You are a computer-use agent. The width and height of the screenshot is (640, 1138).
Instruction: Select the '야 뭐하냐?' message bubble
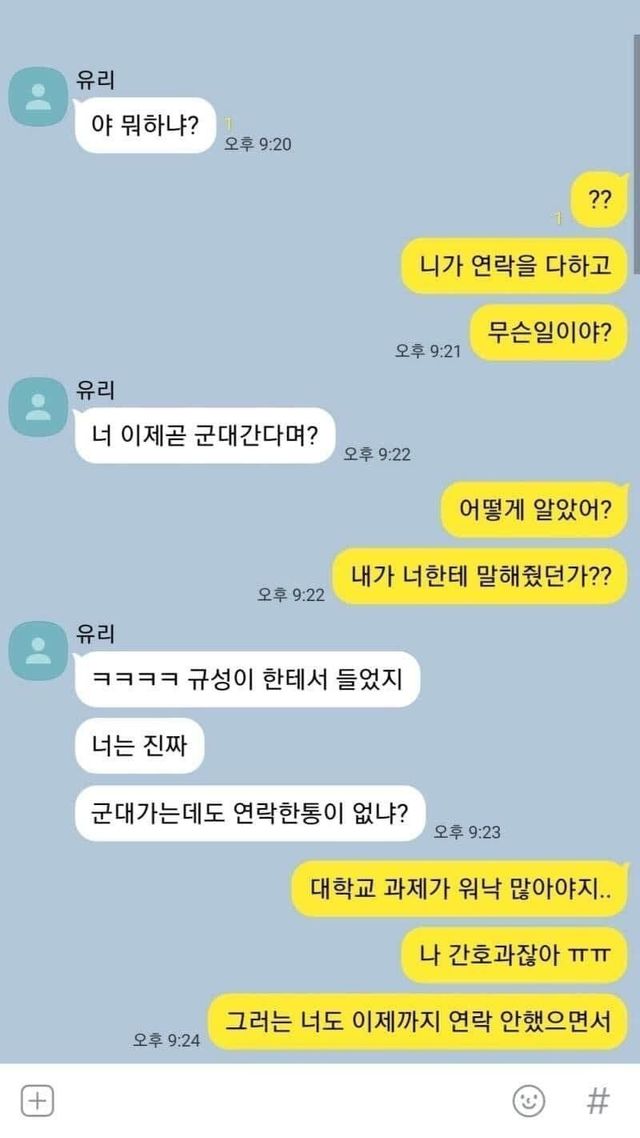coord(146,125)
